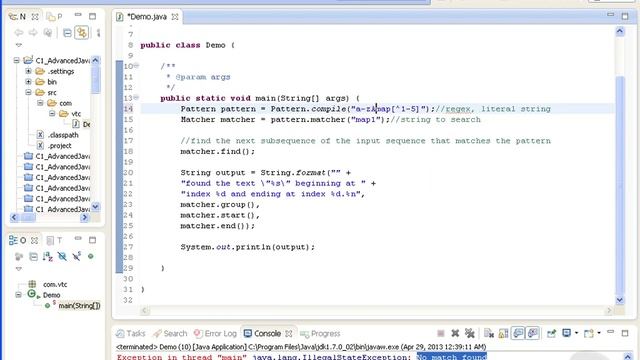Screen dimensions: 640x360
Task: Click Focus on Active Task in Outline
Action: pos(19,256)
